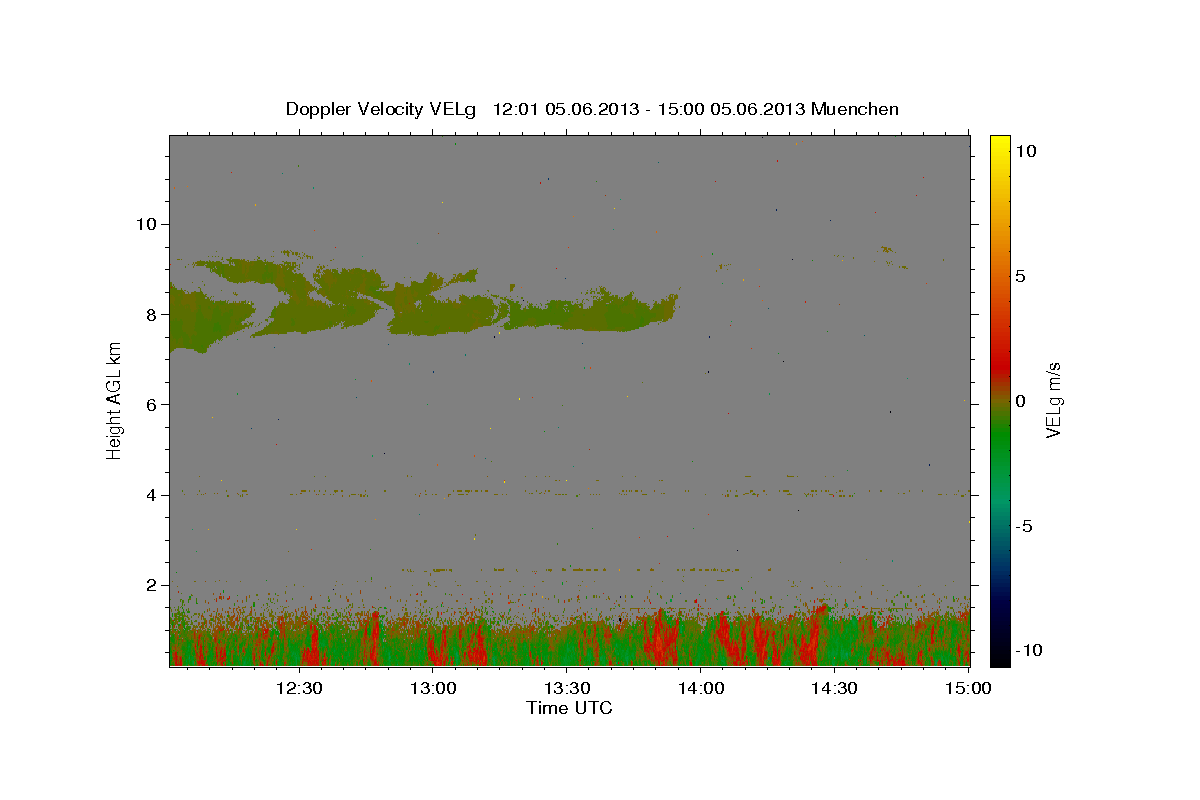Click the yellow top of the colorbar
1200x800 pixels.
click(999, 142)
